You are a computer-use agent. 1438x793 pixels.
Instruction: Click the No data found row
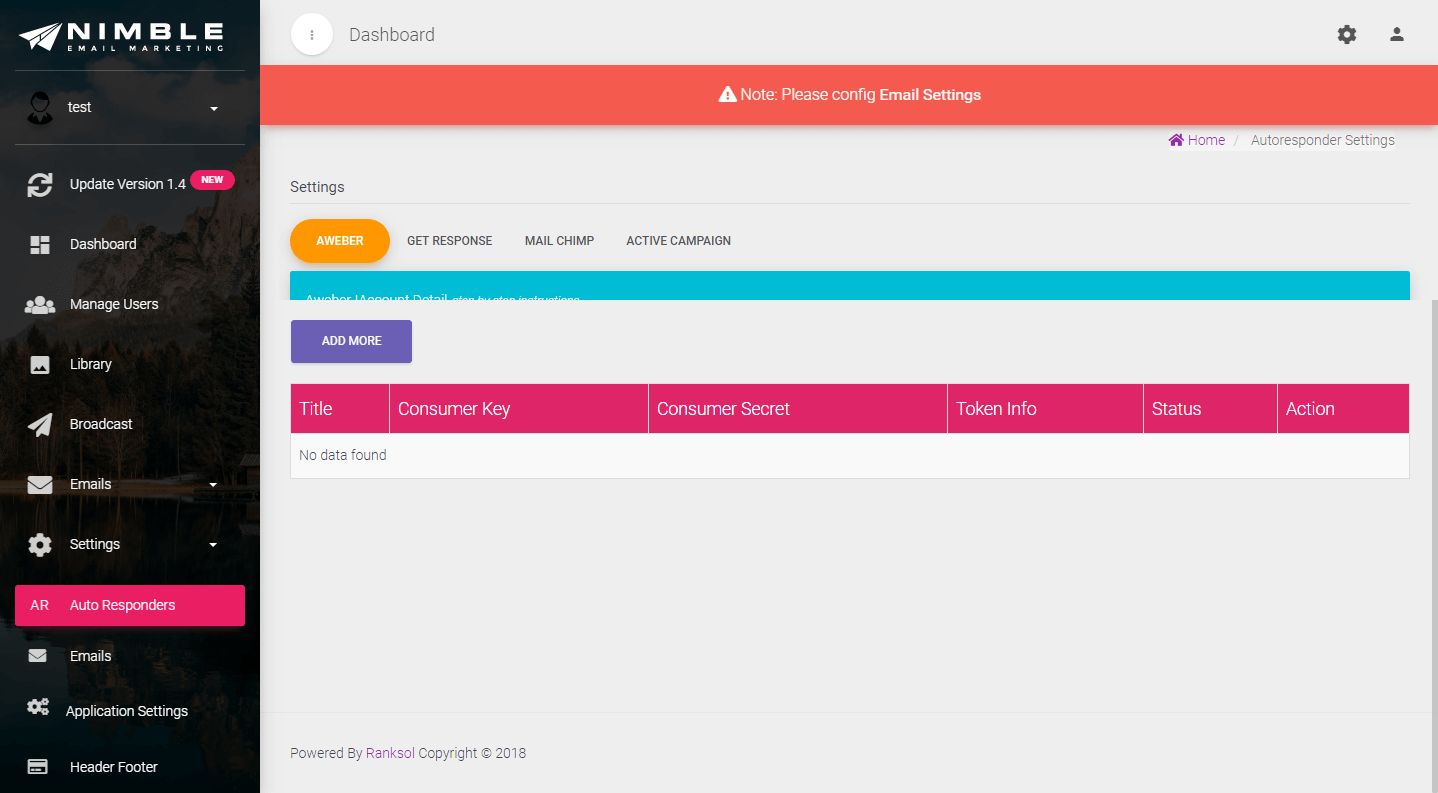(850, 456)
